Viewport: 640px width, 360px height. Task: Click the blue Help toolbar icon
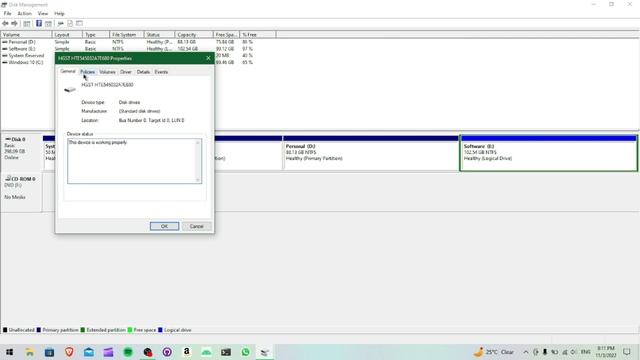pyautogui.click(x=39, y=24)
